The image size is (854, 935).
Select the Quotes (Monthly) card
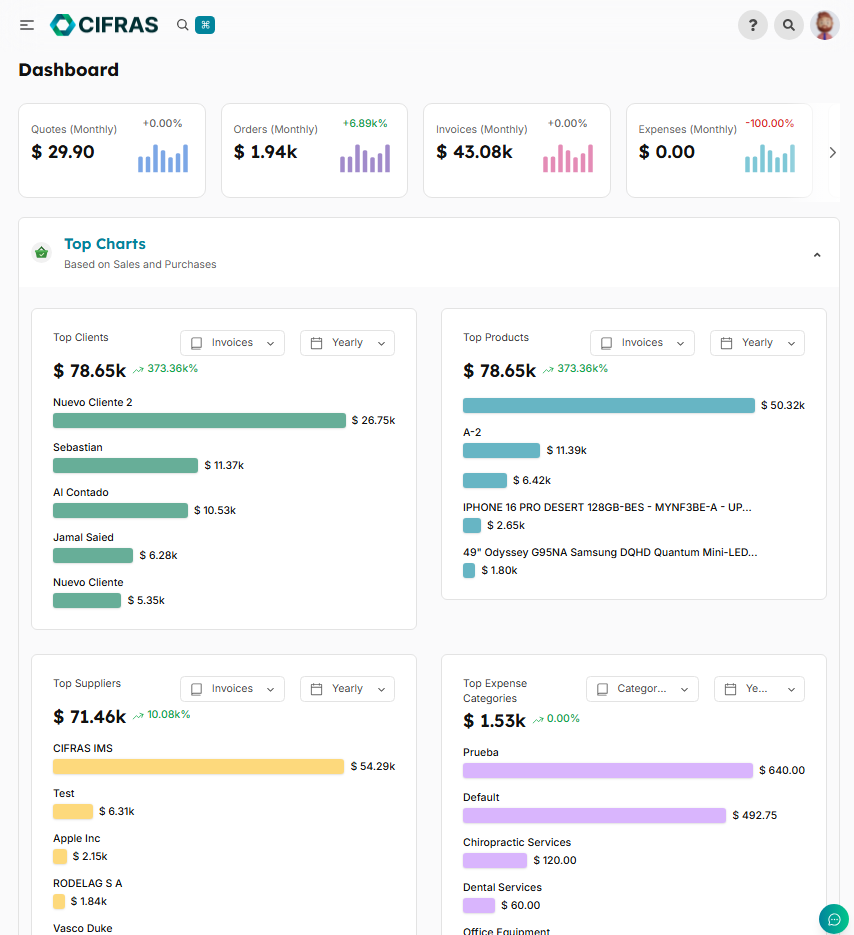(112, 150)
